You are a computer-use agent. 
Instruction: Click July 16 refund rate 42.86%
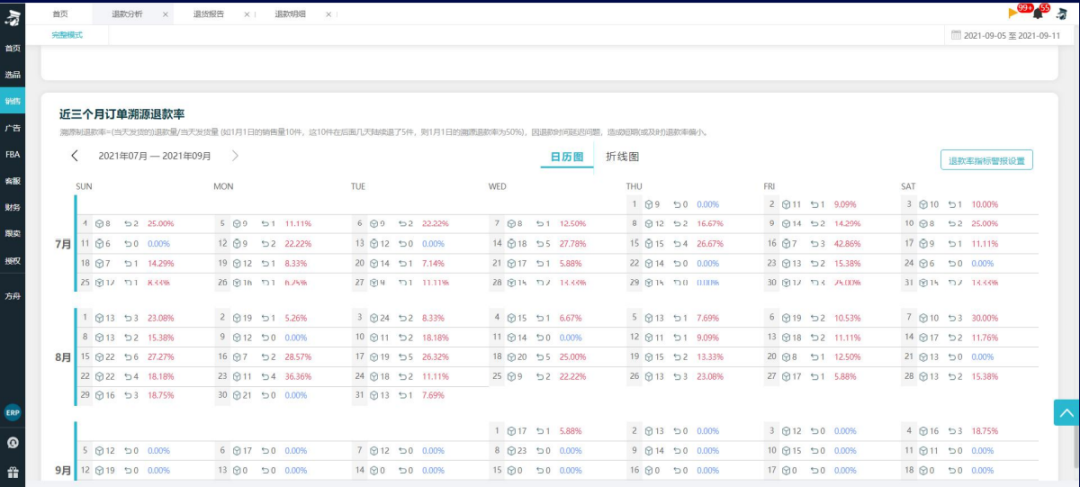(x=849, y=243)
